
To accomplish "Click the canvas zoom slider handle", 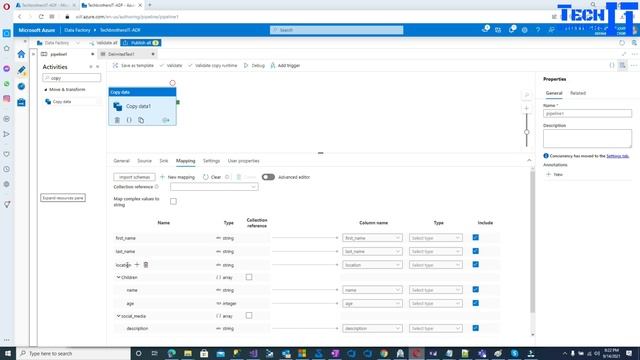I will coord(527,132).
